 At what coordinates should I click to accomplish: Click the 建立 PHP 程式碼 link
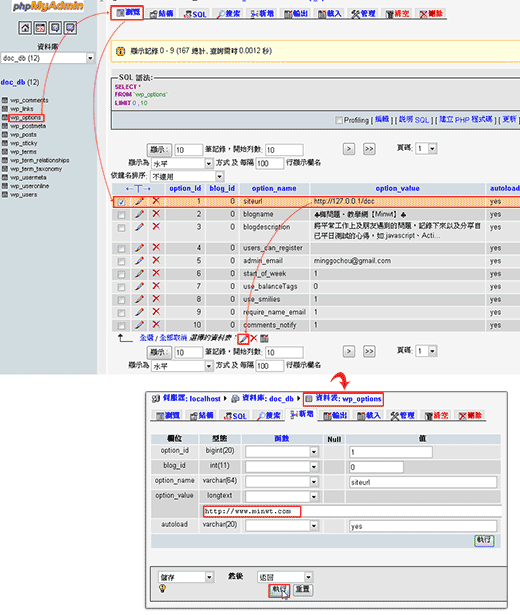click(466, 119)
